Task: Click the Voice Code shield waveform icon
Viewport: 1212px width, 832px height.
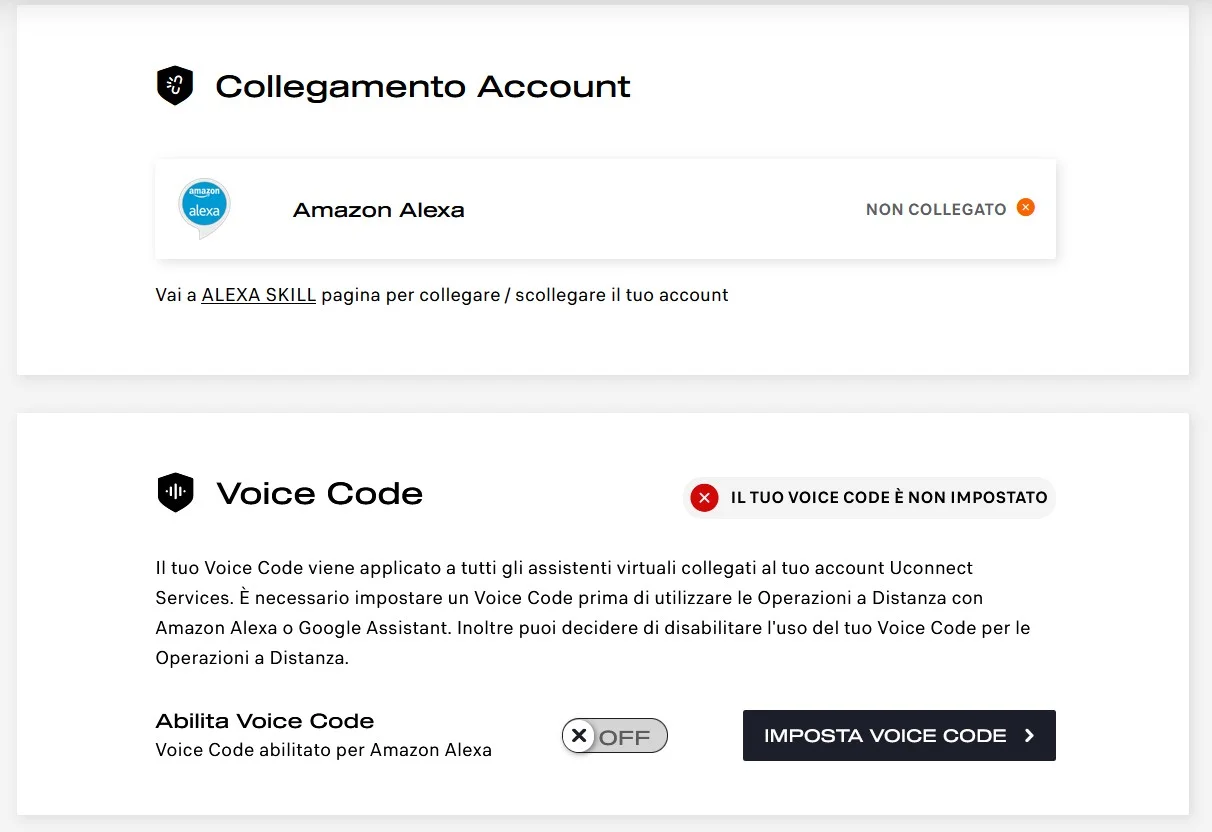Action: [x=175, y=492]
